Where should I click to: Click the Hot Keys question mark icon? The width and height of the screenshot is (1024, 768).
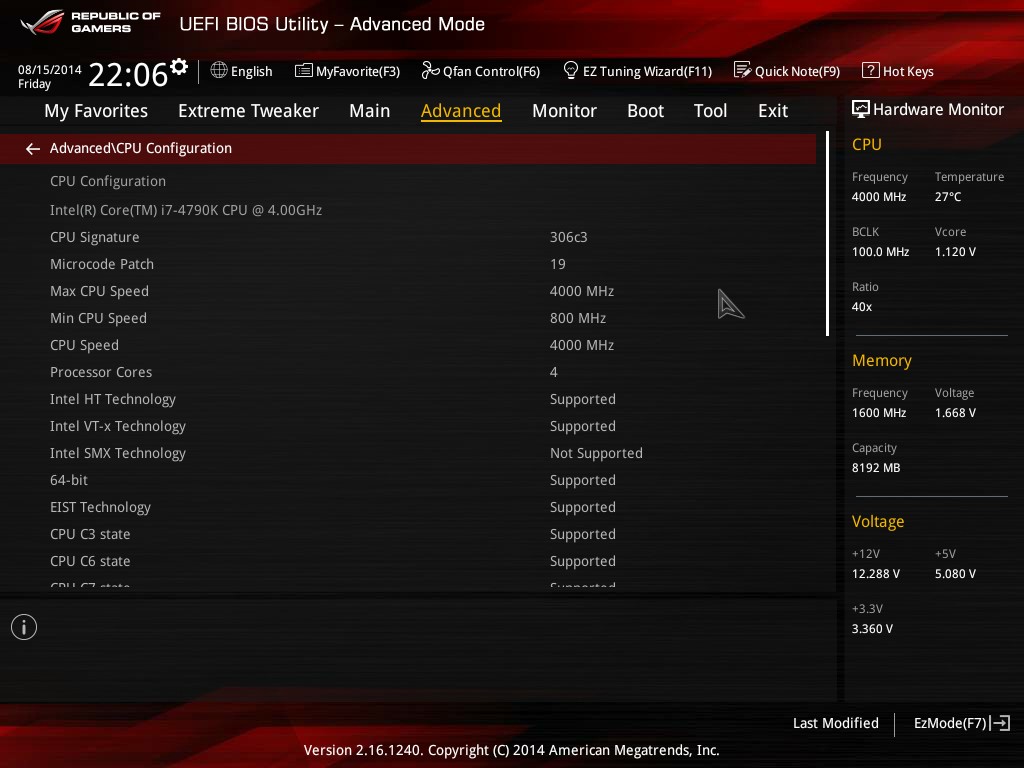click(x=871, y=70)
